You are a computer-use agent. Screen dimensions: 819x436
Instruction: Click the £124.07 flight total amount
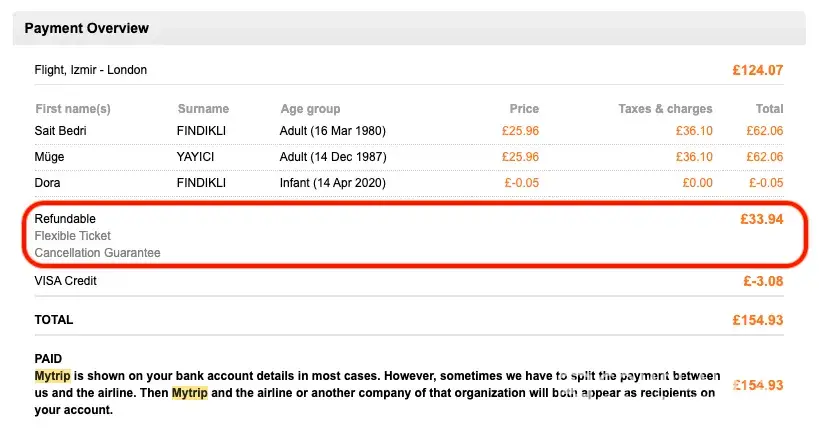pyautogui.click(x=756, y=70)
